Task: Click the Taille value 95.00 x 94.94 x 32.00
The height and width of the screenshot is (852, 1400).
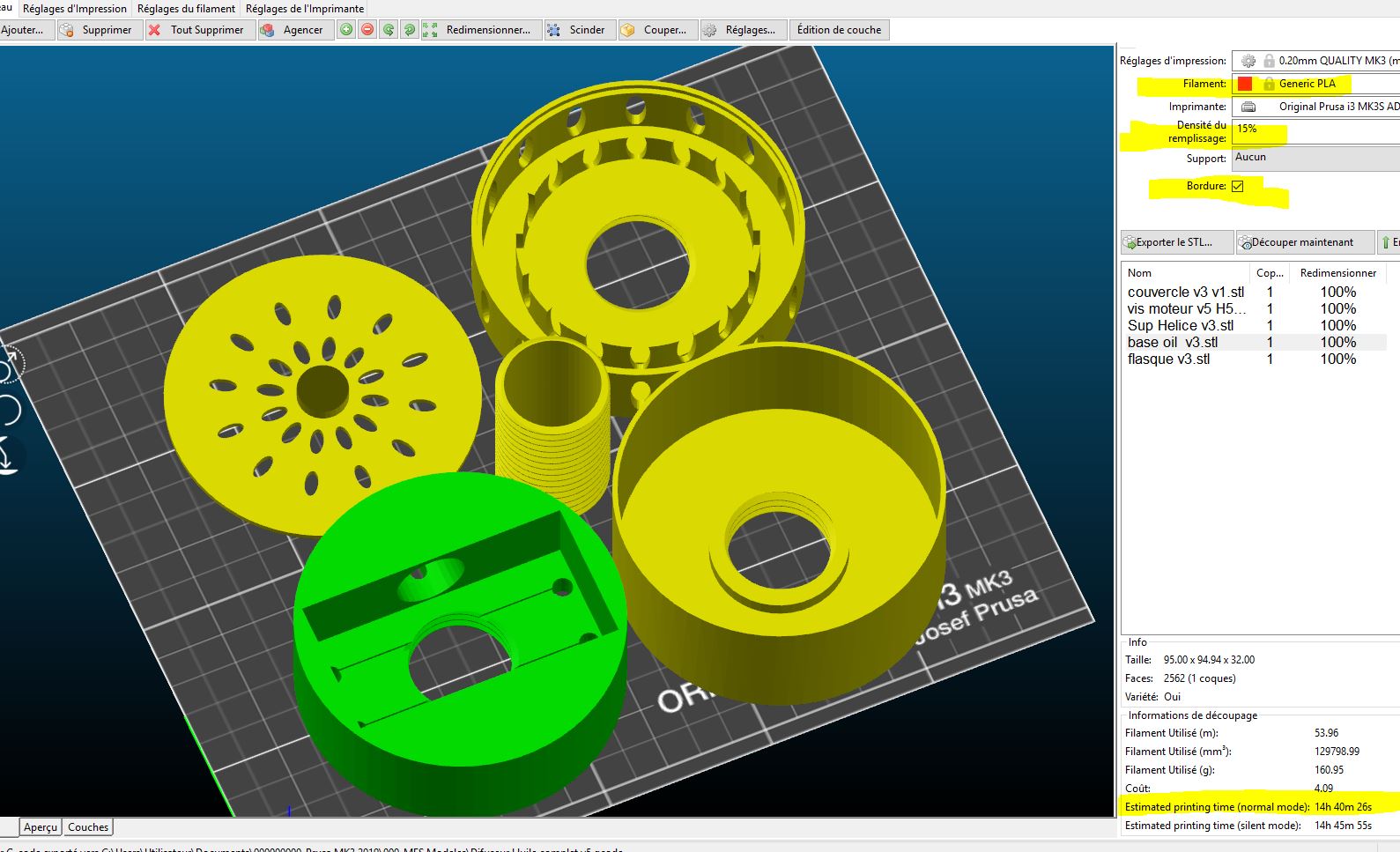Action: point(1209,660)
